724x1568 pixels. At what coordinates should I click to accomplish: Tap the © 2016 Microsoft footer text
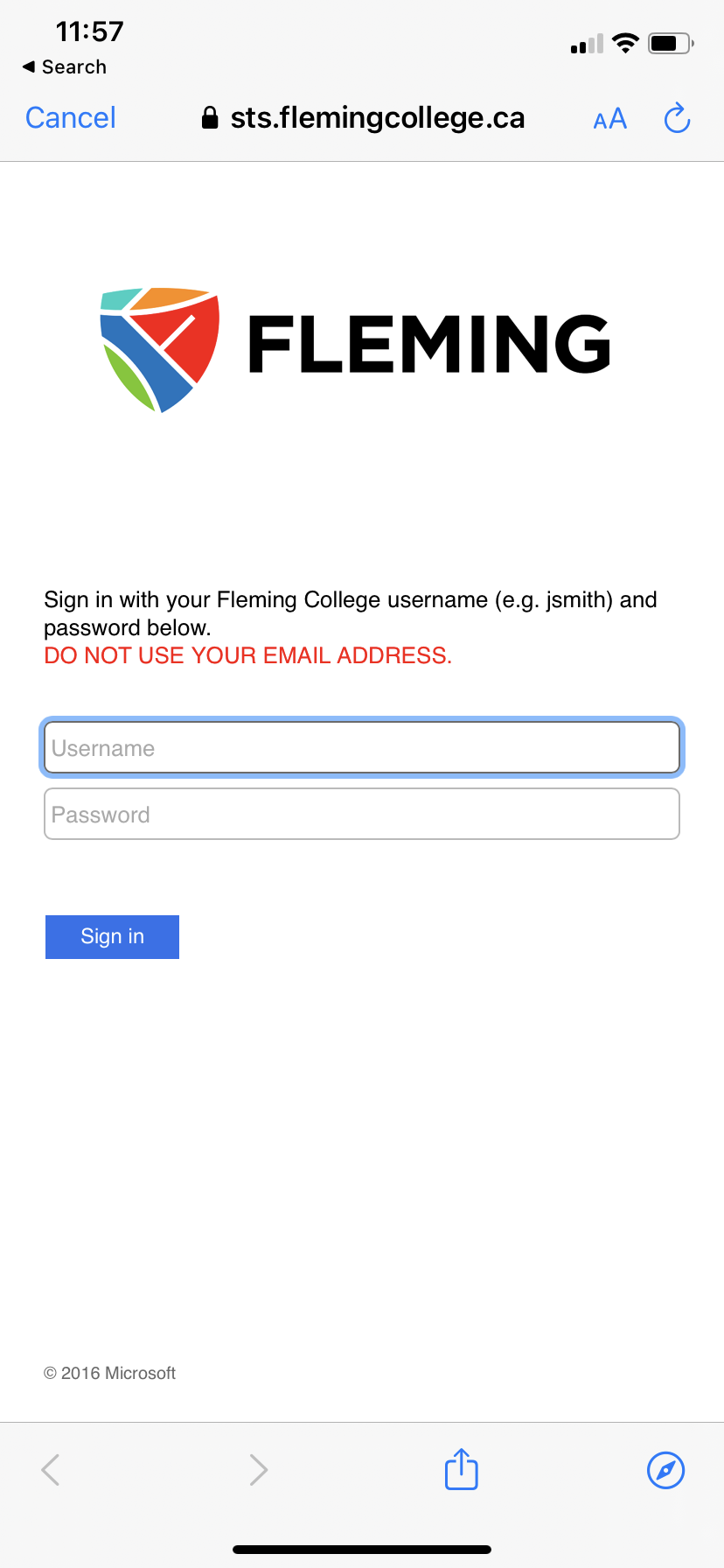(x=110, y=1373)
